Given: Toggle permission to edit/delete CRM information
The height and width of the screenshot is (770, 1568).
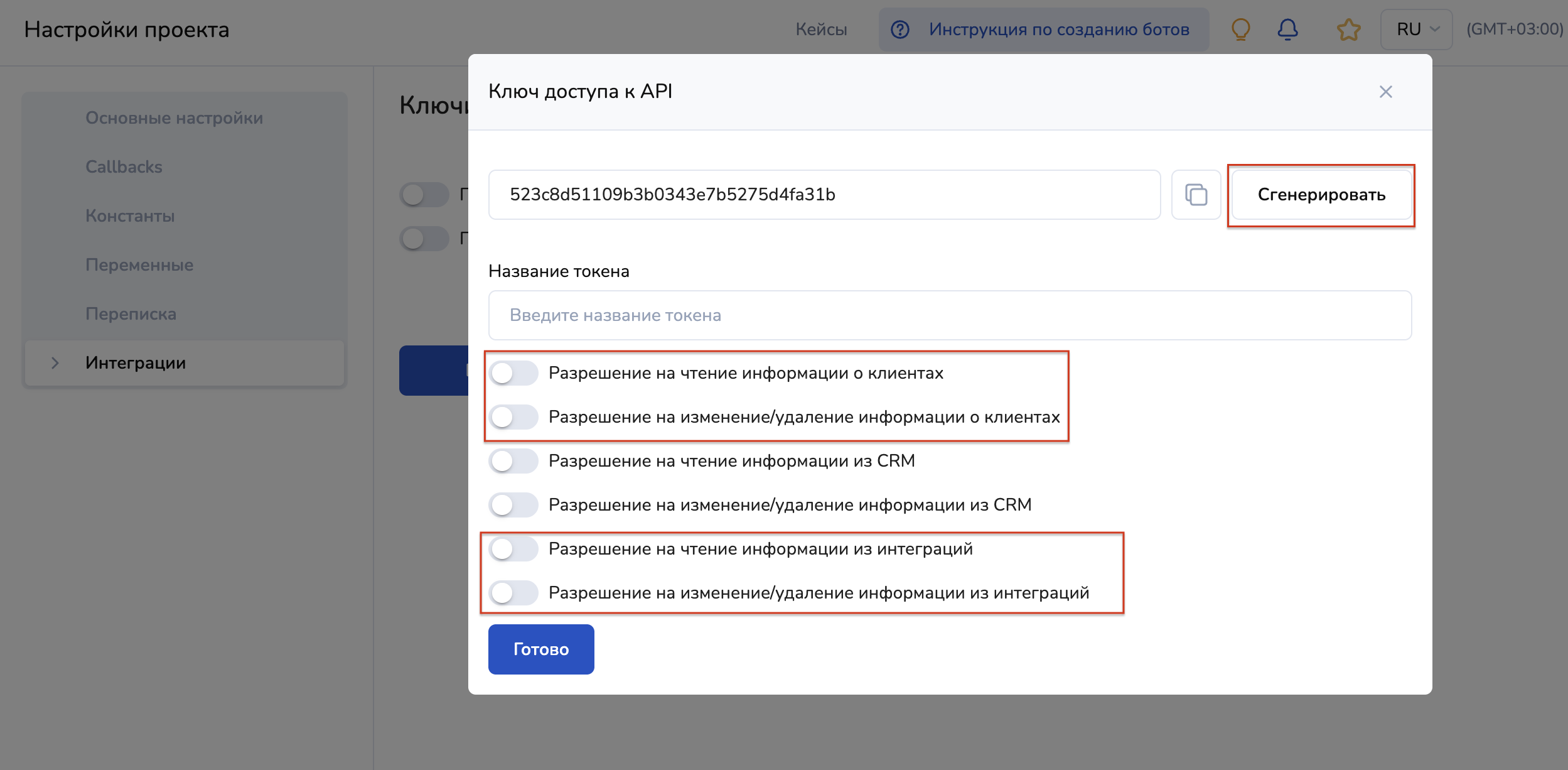Looking at the screenshot, I should pos(513,505).
